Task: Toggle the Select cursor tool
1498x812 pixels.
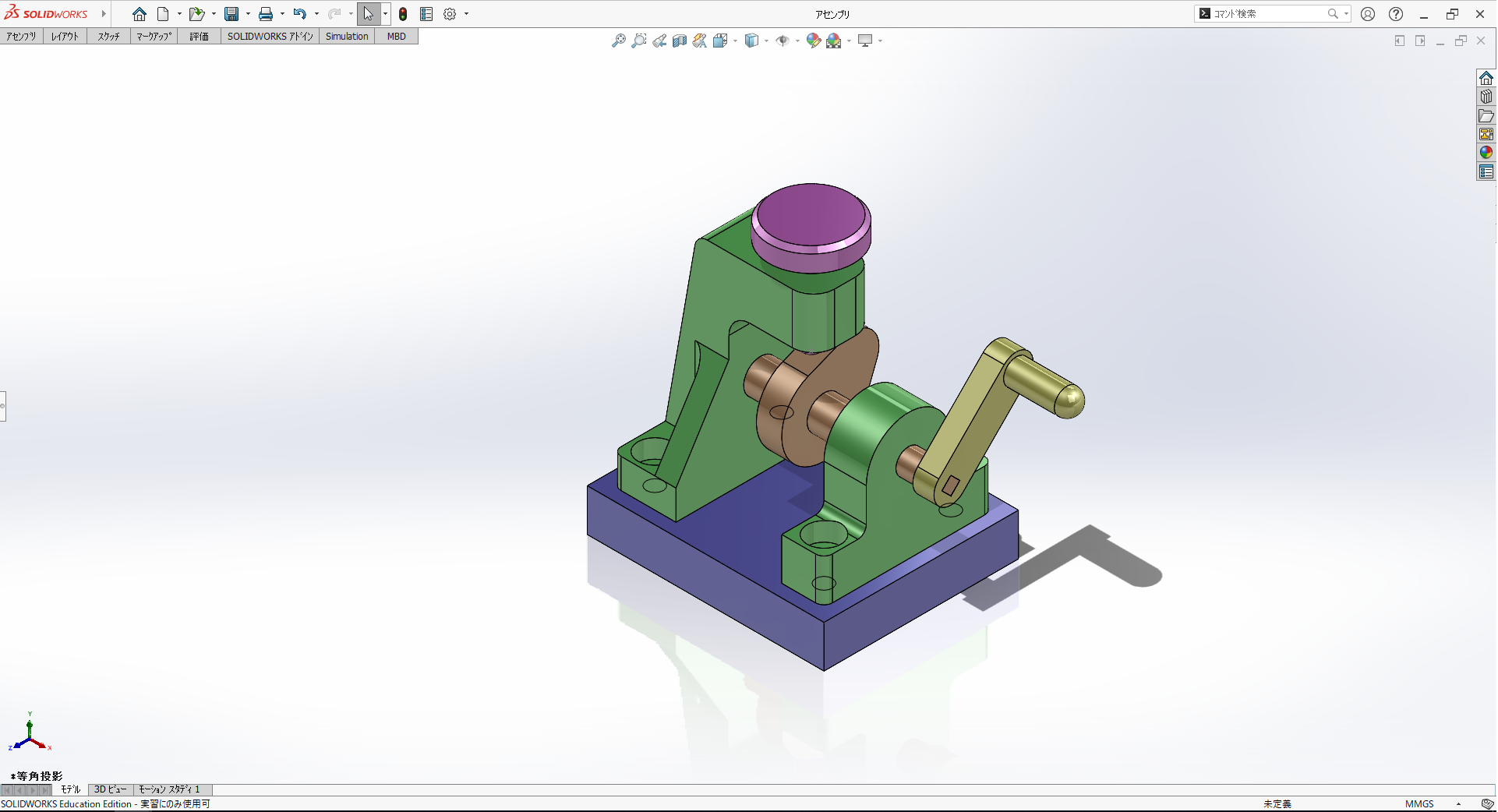Action: (368, 14)
